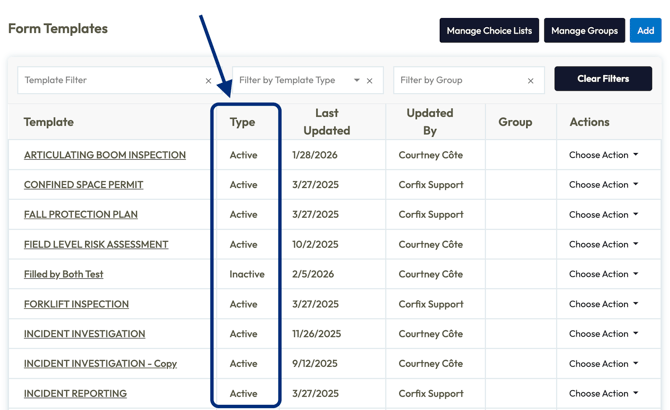Open Manage Groups
The height and width of the screenshot is (410, 670).
click(584, 31)
